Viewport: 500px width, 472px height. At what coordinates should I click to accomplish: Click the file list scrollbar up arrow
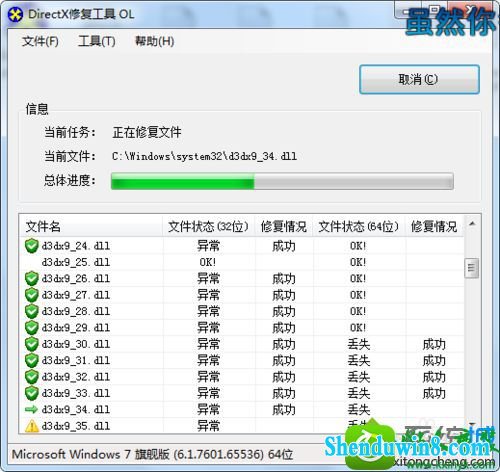(472, 224)
